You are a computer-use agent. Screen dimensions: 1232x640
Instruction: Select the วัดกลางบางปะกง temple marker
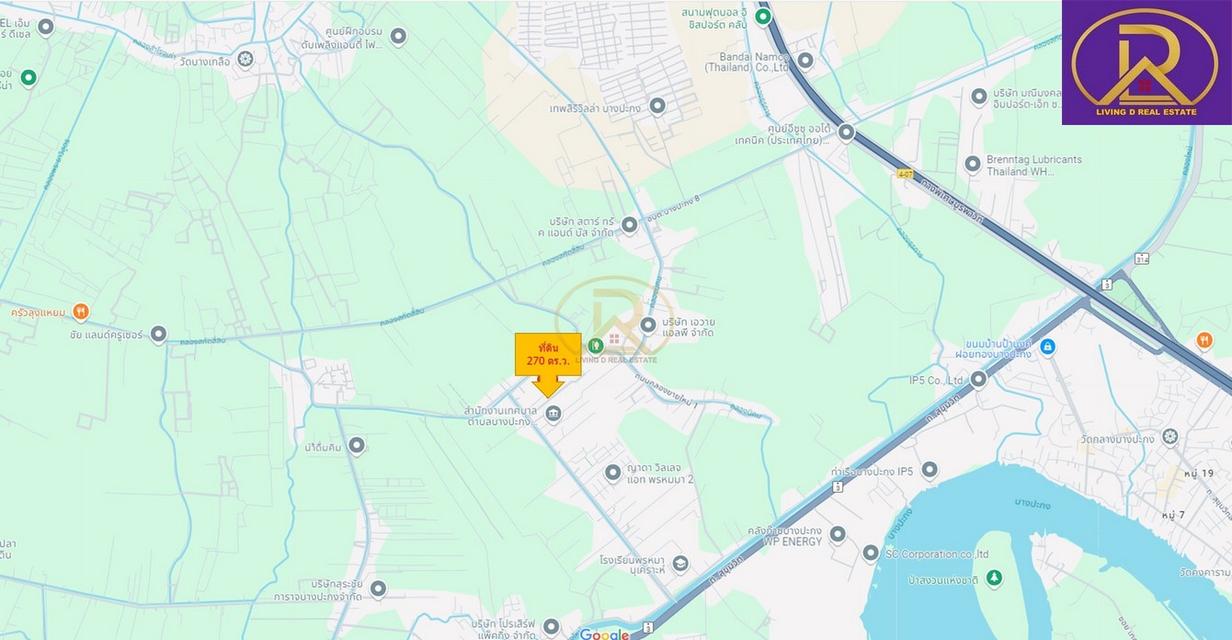click(1170, 437)
